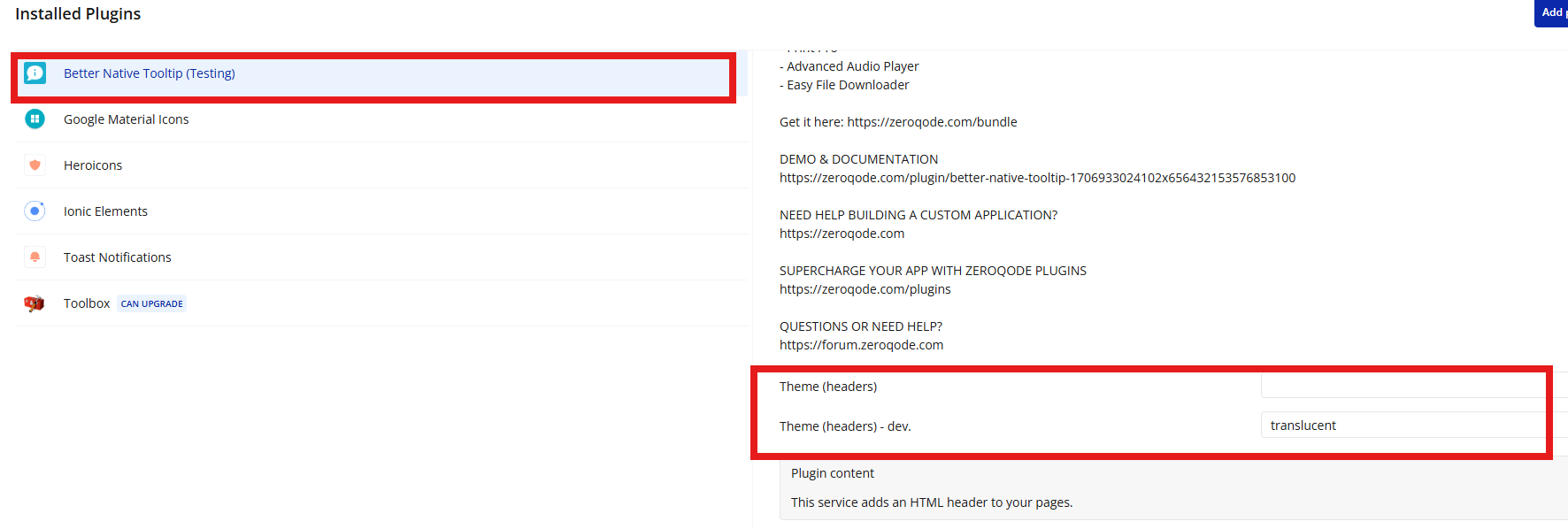This screenshot has width=1568, height=529.
Task: Click the Plugin content label
Action: point(832,473)
